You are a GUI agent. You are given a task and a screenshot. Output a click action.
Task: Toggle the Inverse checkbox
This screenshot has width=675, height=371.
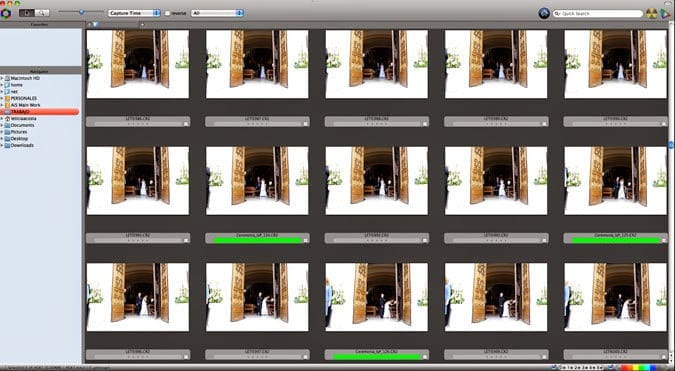(x=167, y=13)
